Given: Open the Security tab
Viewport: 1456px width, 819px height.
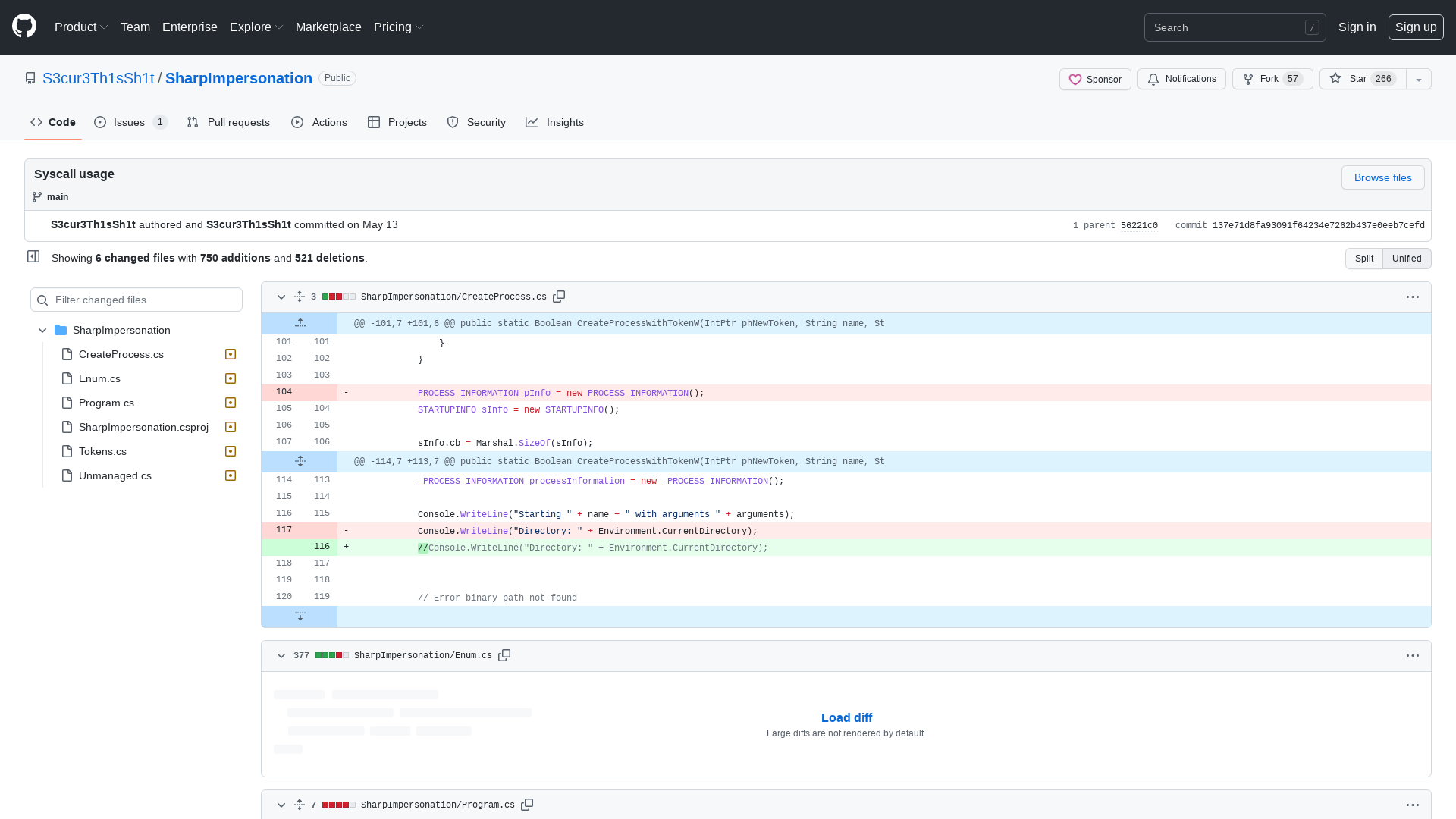Looking at the screenshot, I should [x=476, y=122].
